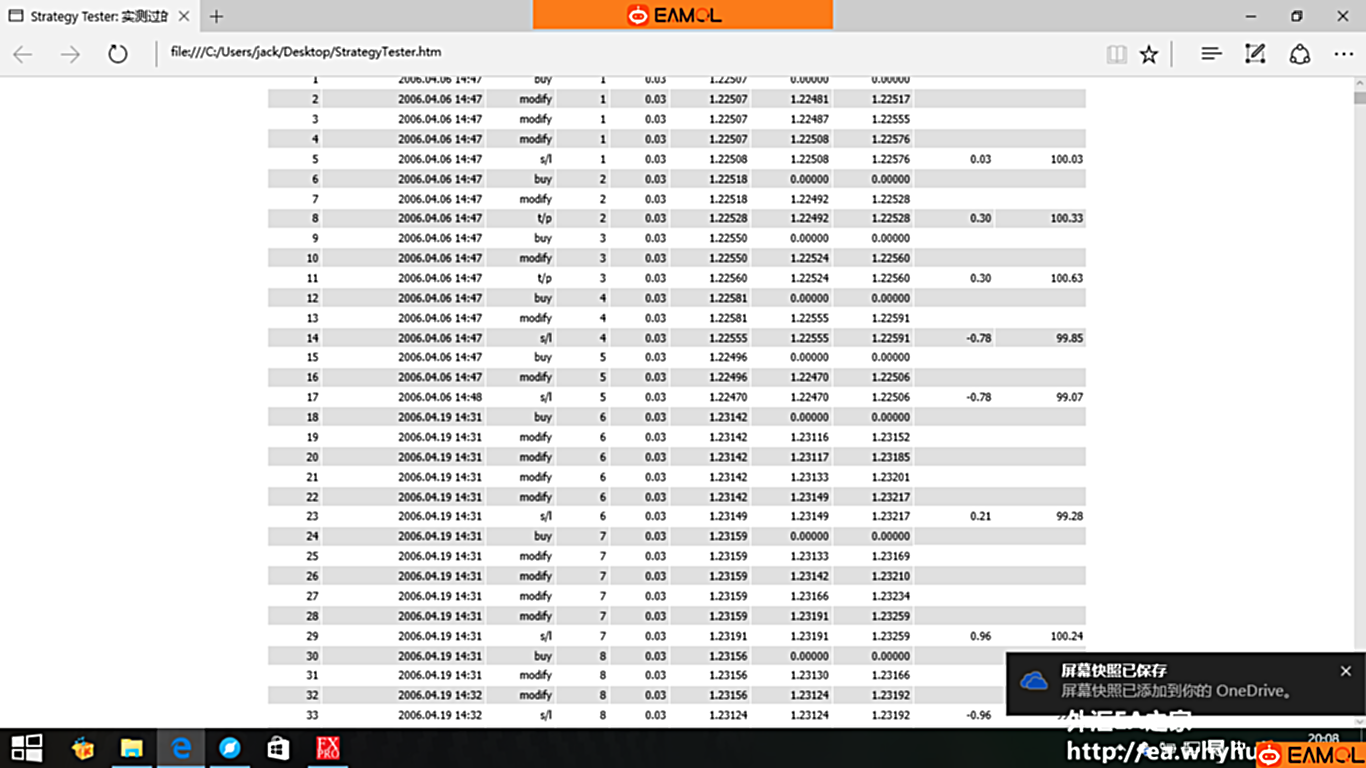Open the orange box app in taskbar
The image size is (1366, 768).
83,748
